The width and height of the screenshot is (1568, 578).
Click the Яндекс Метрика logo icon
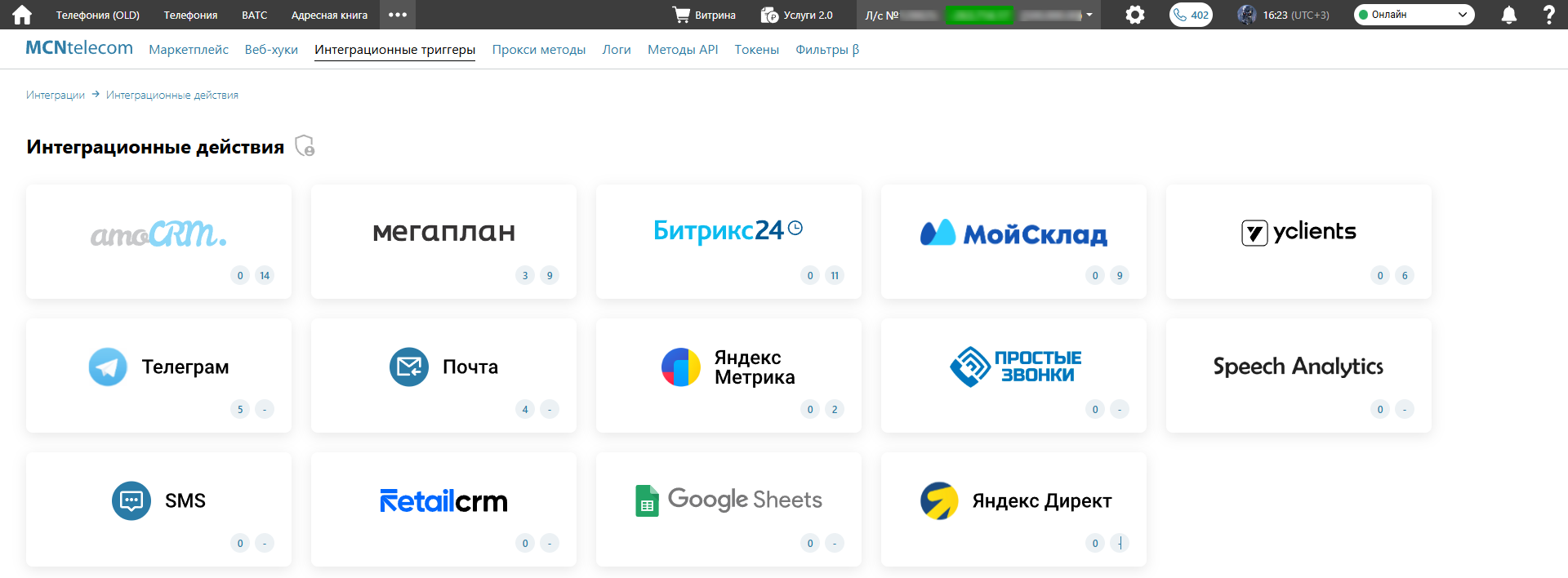coord(681,367)
